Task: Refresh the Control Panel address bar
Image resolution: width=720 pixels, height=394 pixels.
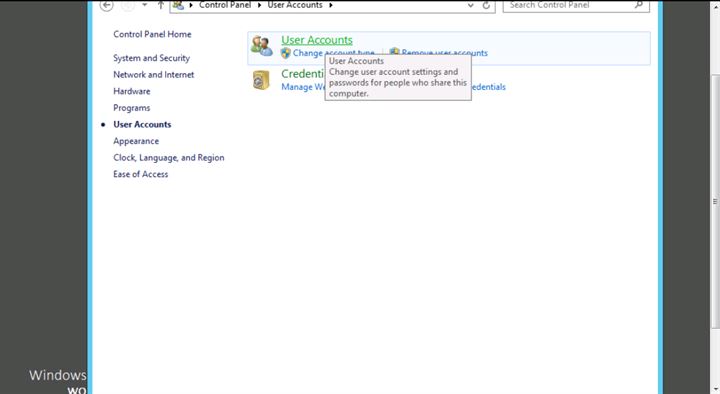Action: point(486,6)
